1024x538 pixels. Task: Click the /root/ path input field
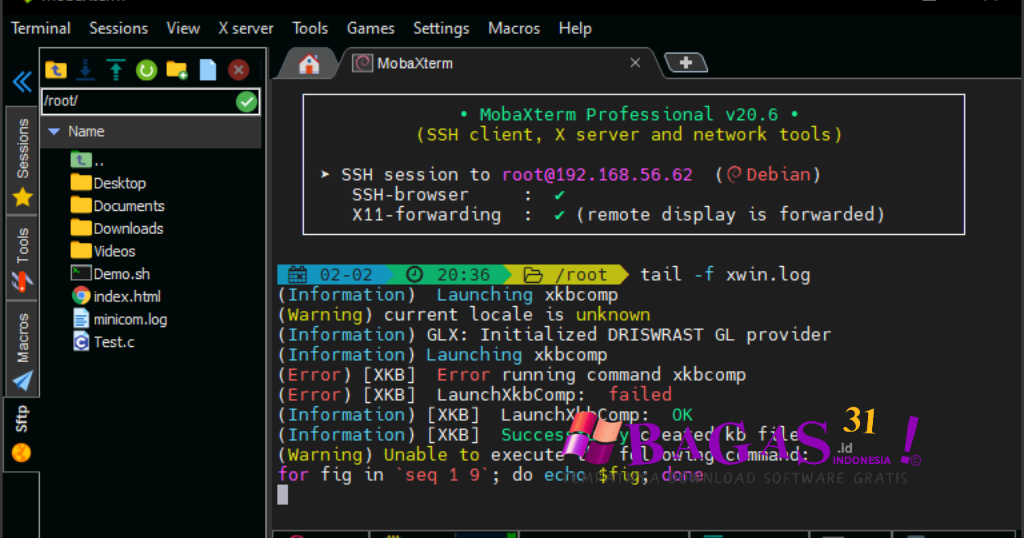pyautogui.click(x=138, y=101)
